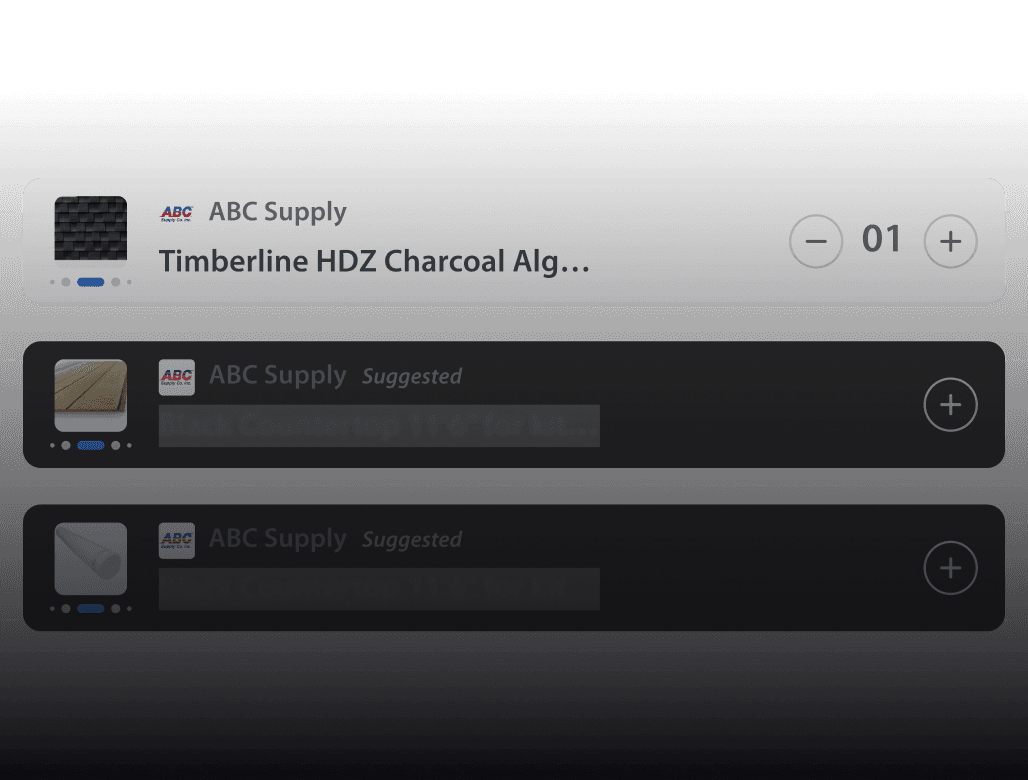Click the quantity value 01
The height and width of the screenshot is (780, 1028).
click(x=882, y=240)
